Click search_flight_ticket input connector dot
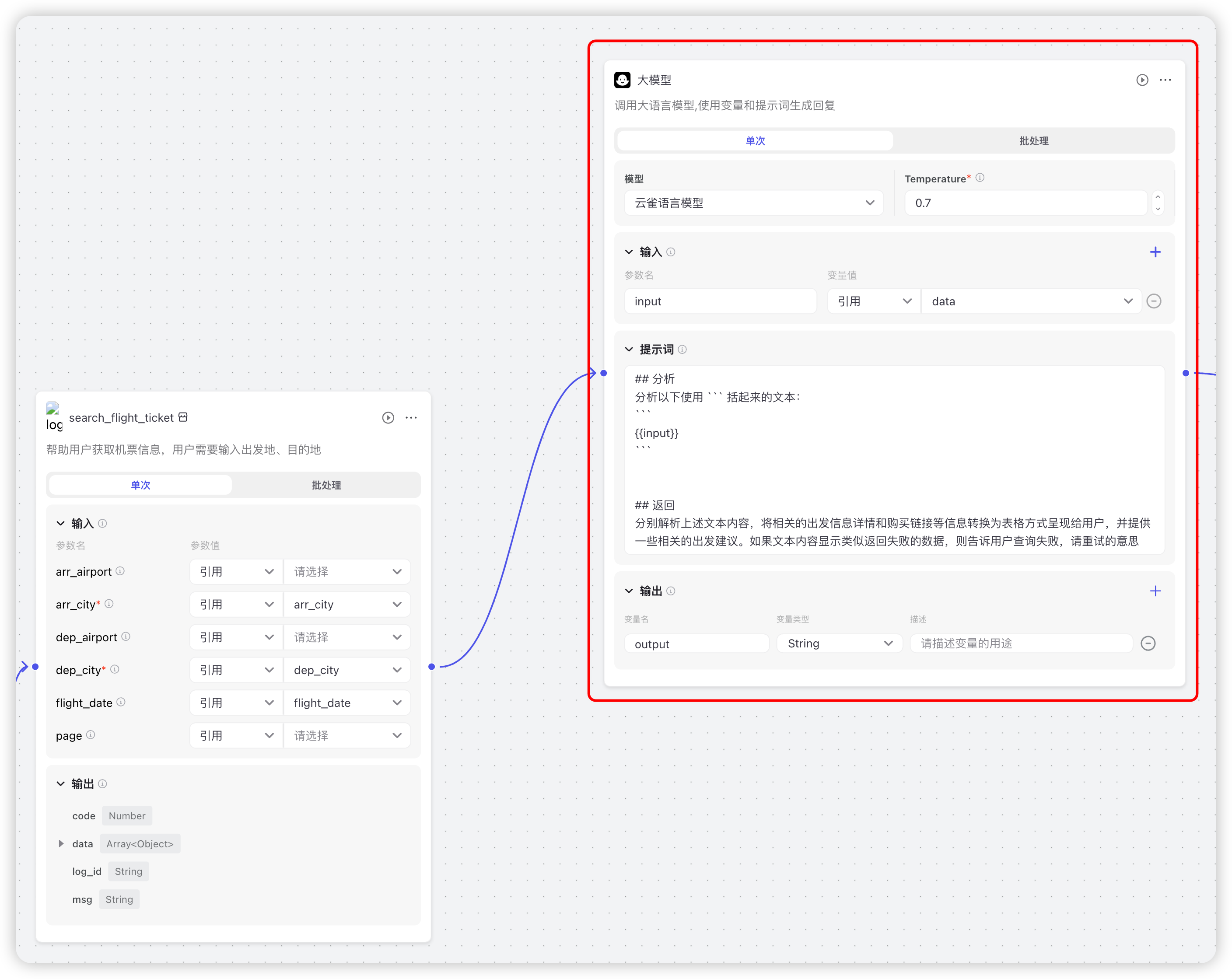The height and width of the screenshot is (979, 1232). [35, 666]
